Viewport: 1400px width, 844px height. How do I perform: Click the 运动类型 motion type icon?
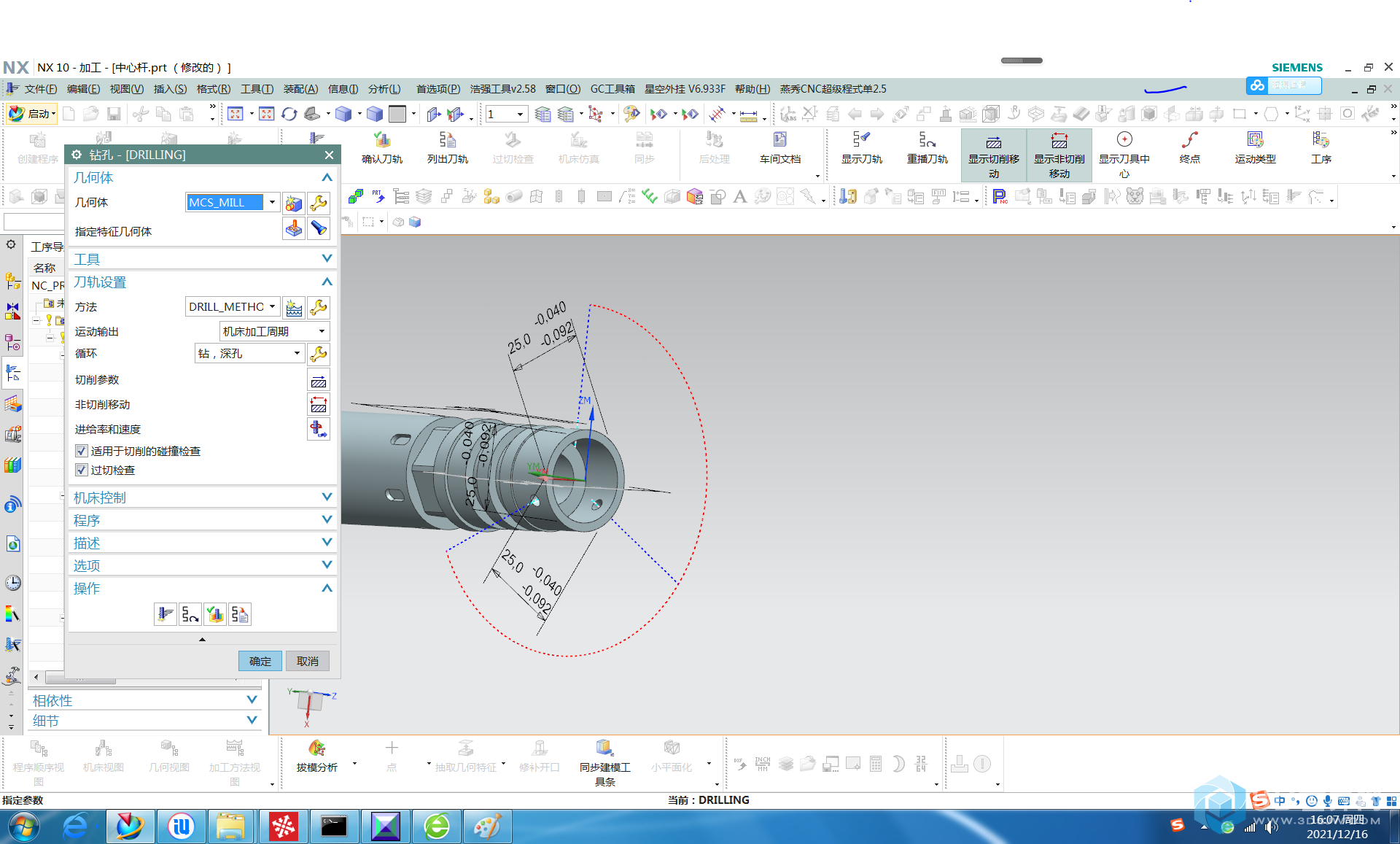coord(1255,148)
